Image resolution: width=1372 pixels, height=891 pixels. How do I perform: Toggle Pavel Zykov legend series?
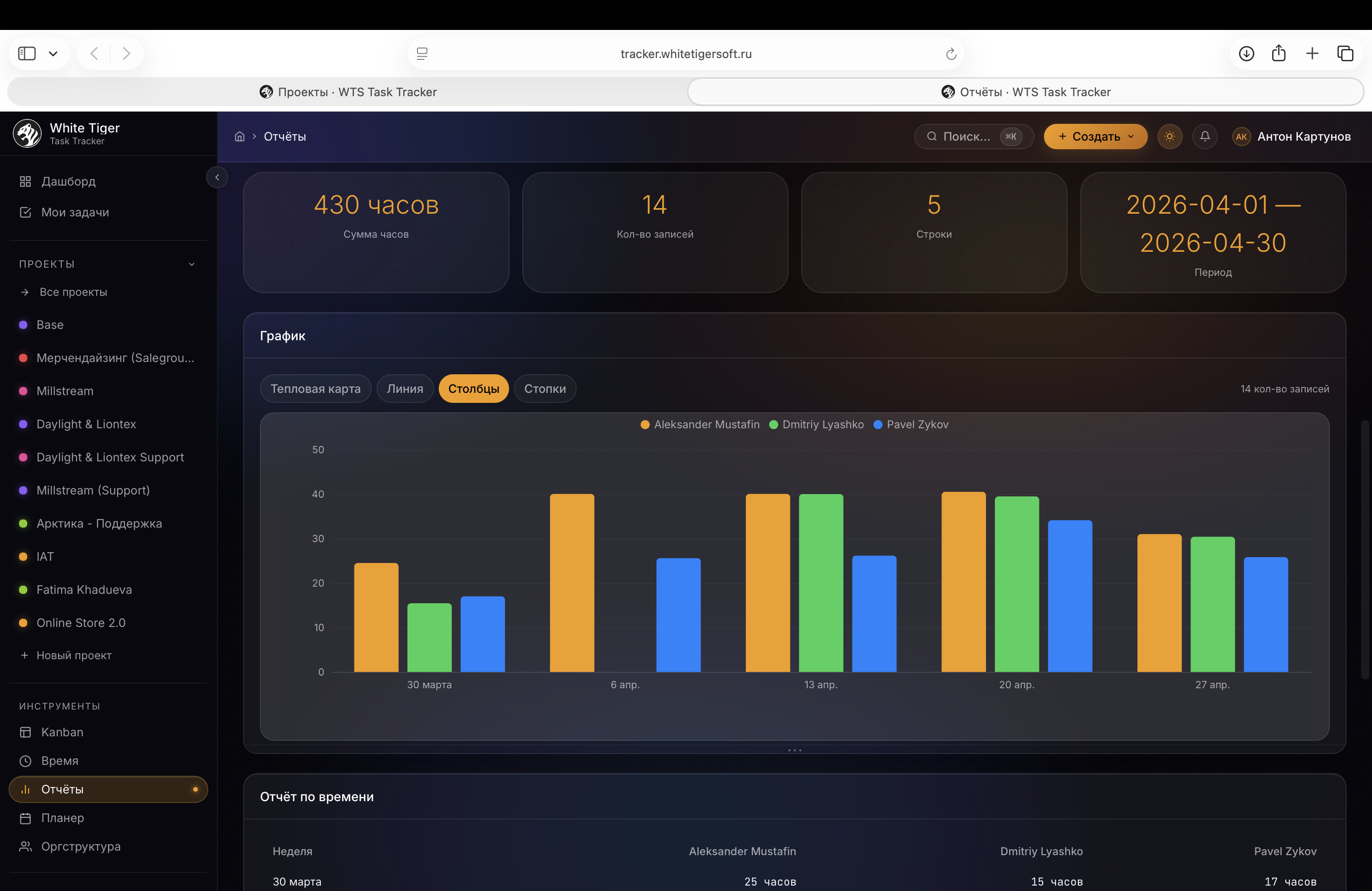pyautogui.click(x=911, y=425)
